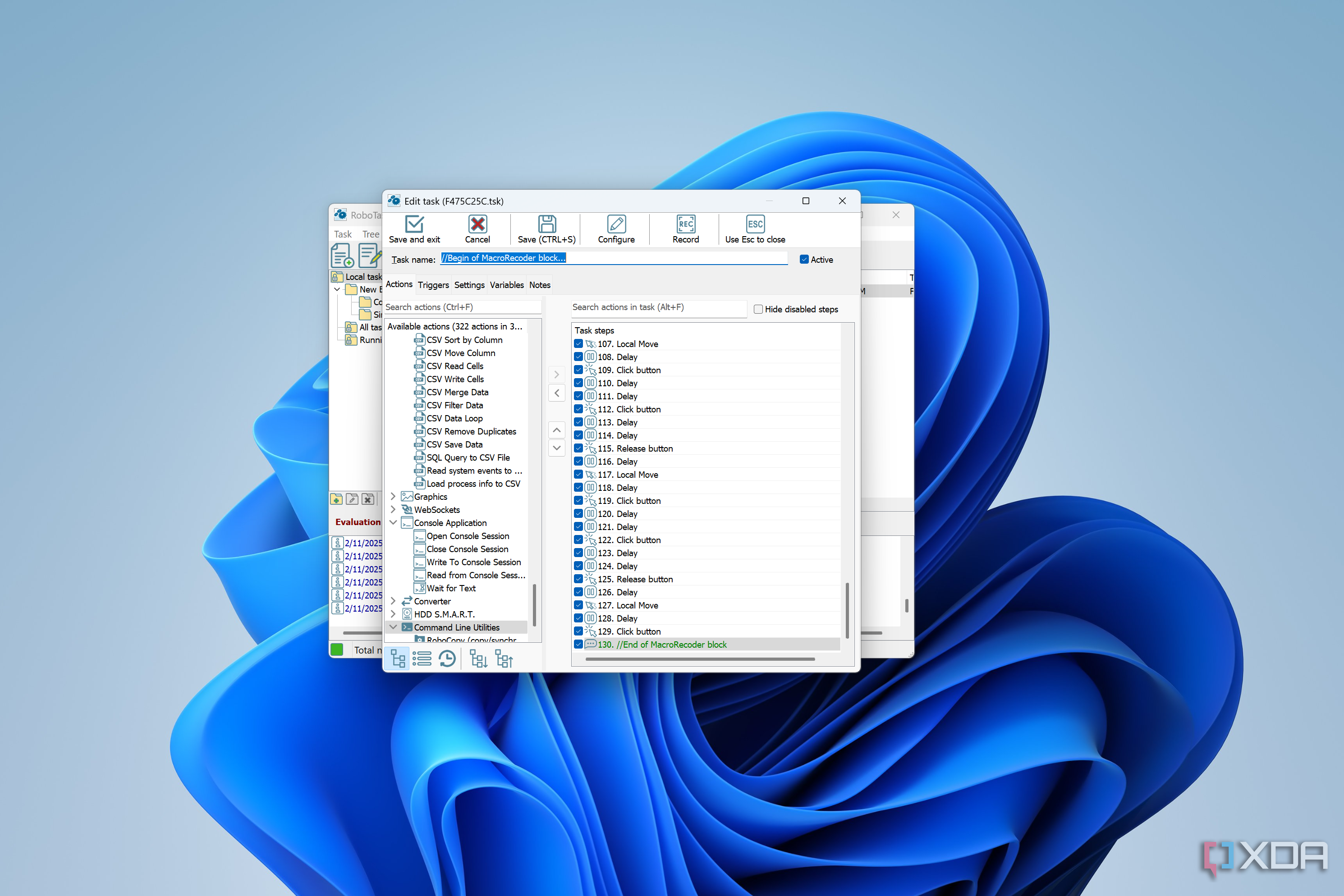1344x896 pixels.
Task: Click the task steps horizontal scrollbar
Action: click(700, 659)
